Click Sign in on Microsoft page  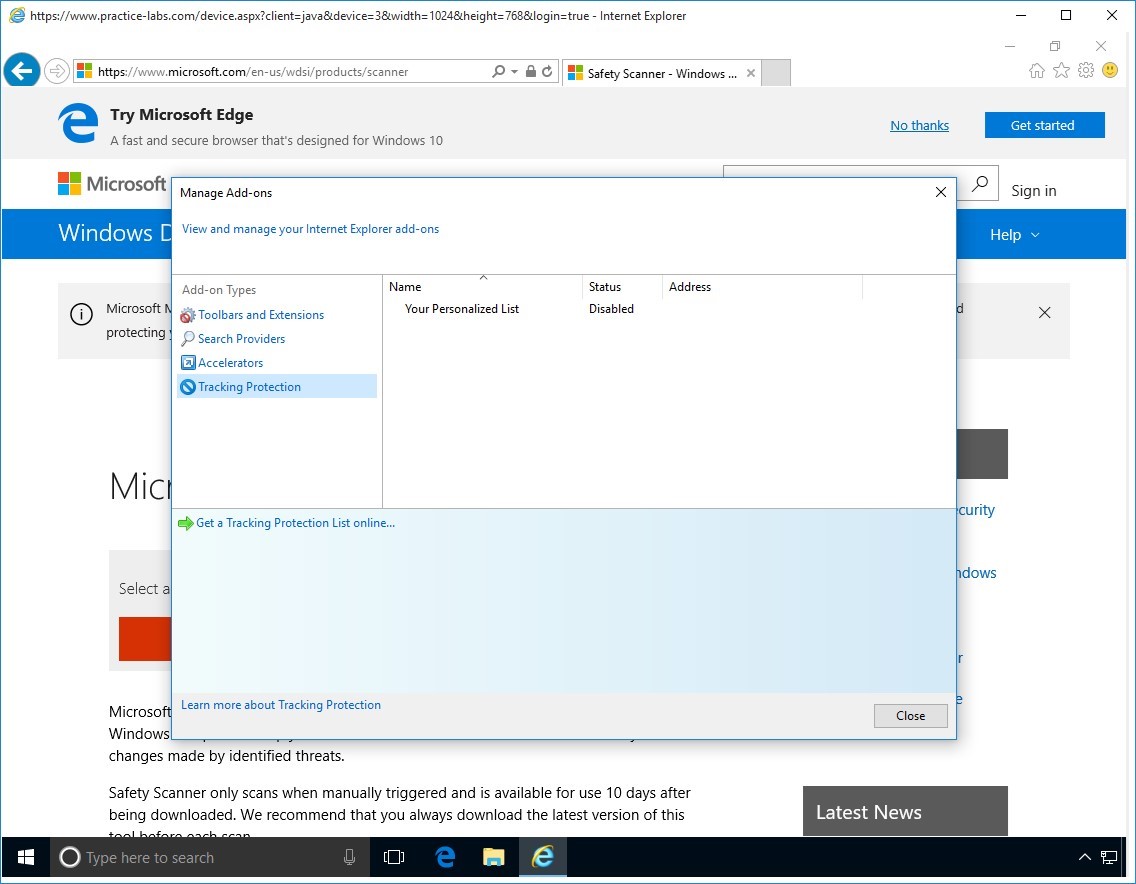(1033, 191)
